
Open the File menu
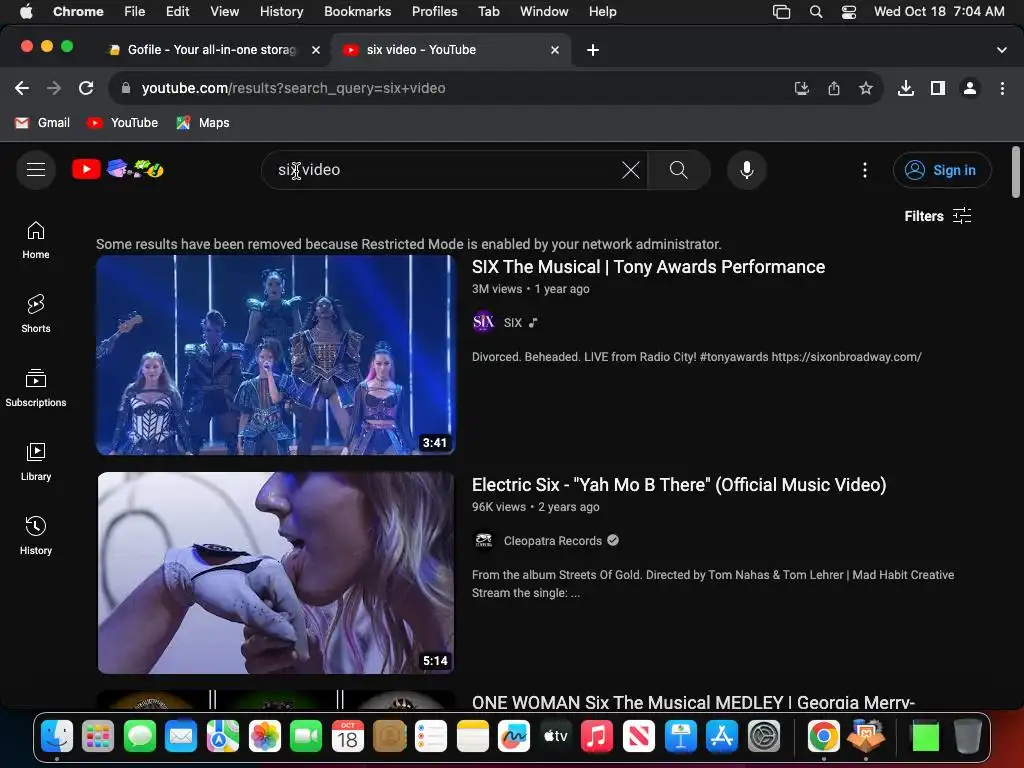135,11
